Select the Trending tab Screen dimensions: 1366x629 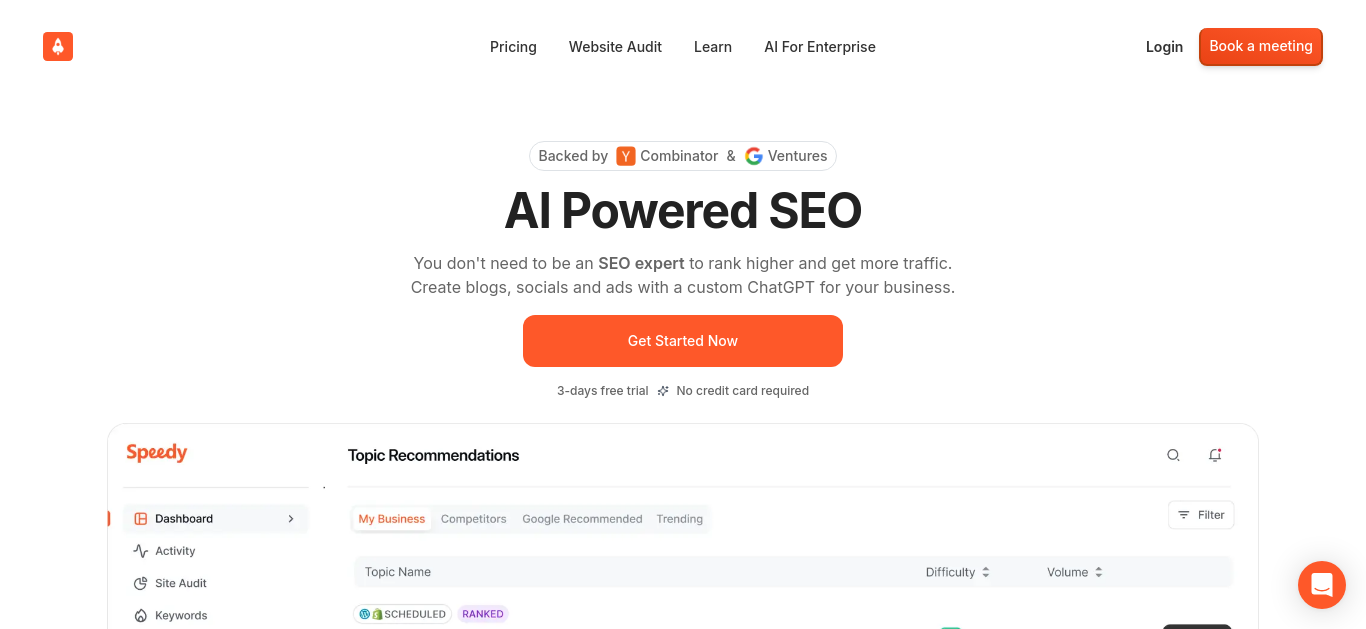tap(680, 519)
